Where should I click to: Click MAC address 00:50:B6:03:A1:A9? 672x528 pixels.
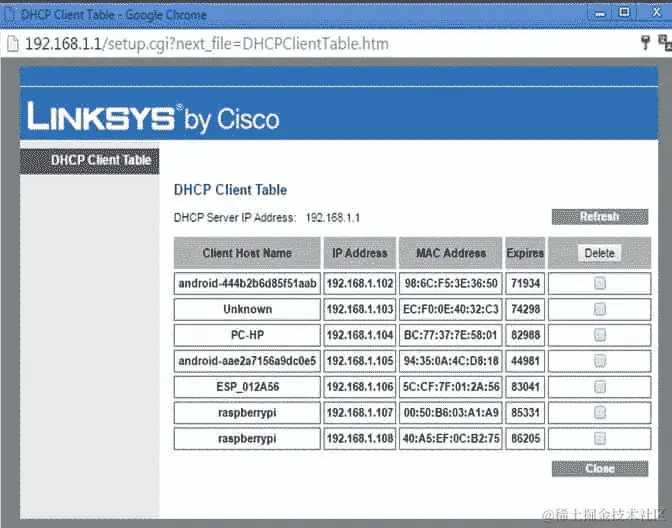point(451,413)
